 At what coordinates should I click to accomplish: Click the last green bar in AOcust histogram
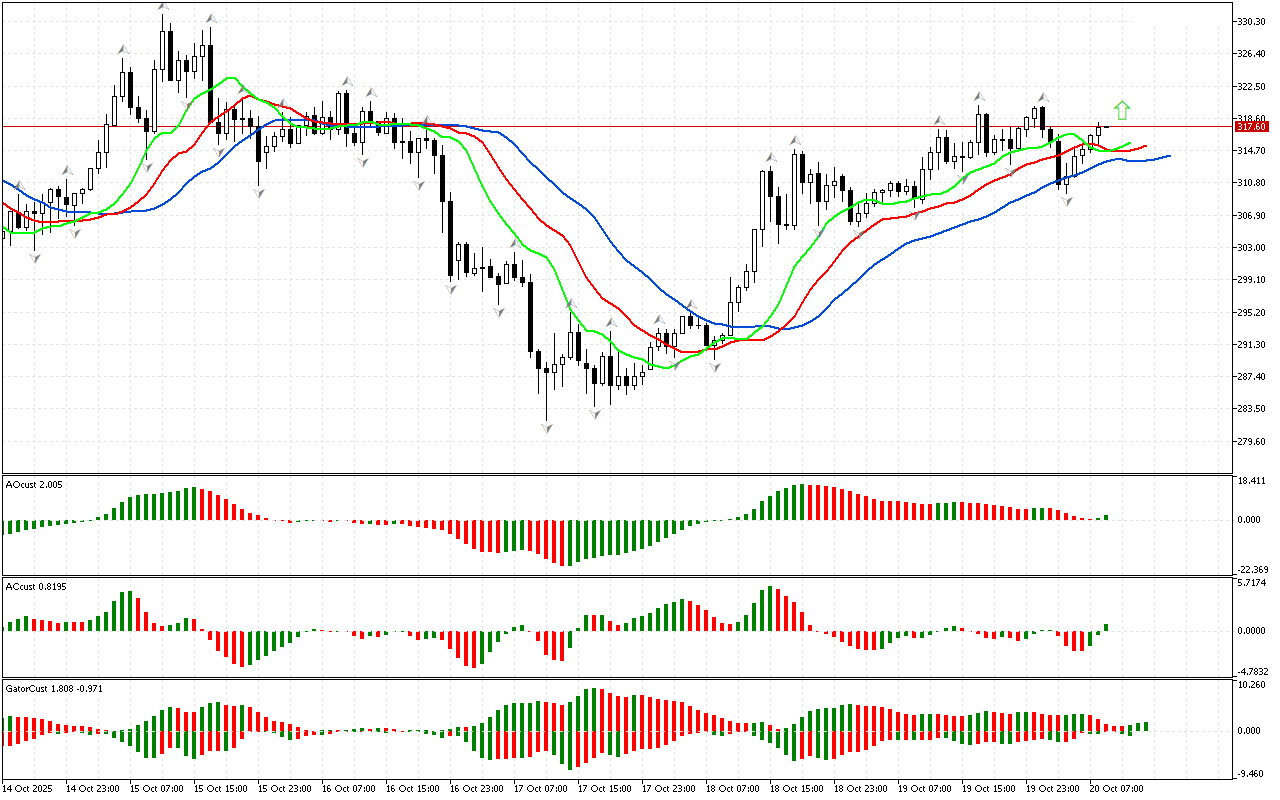(x=1106, y=517)
